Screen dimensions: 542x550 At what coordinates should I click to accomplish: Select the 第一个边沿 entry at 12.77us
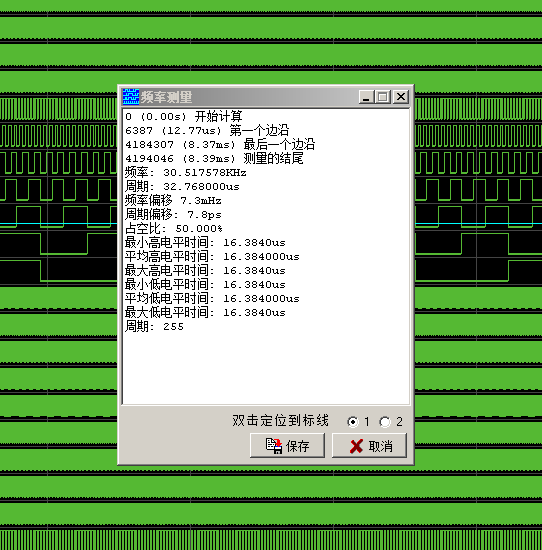207,130
